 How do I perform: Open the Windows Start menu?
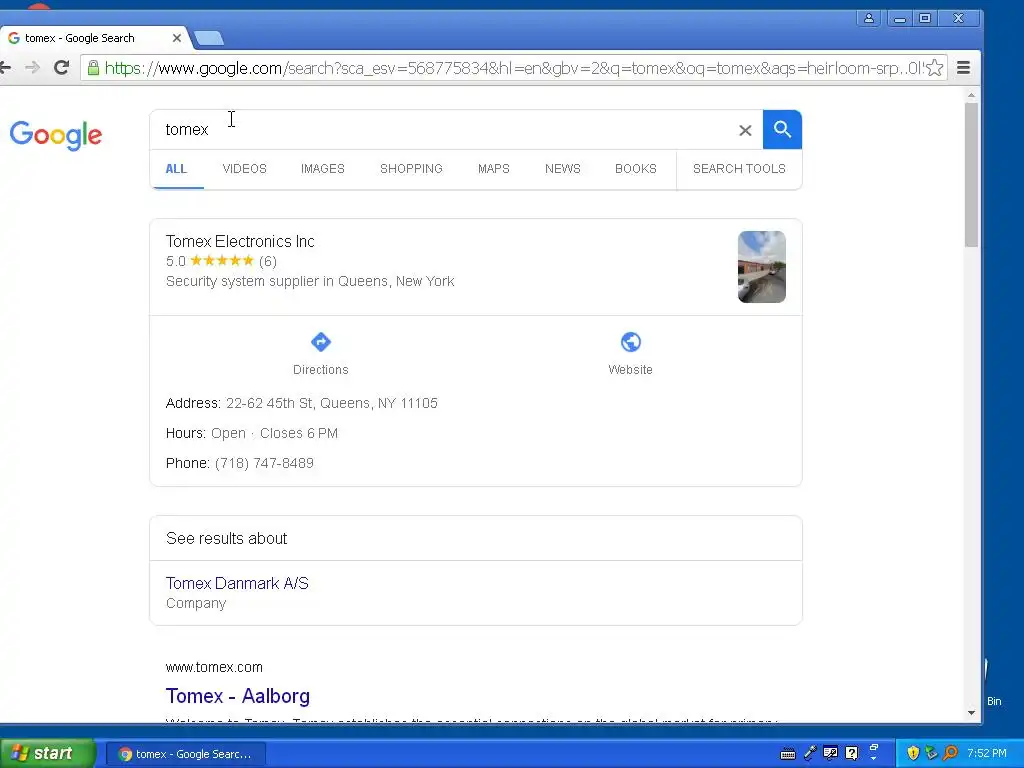pos(47,754)
